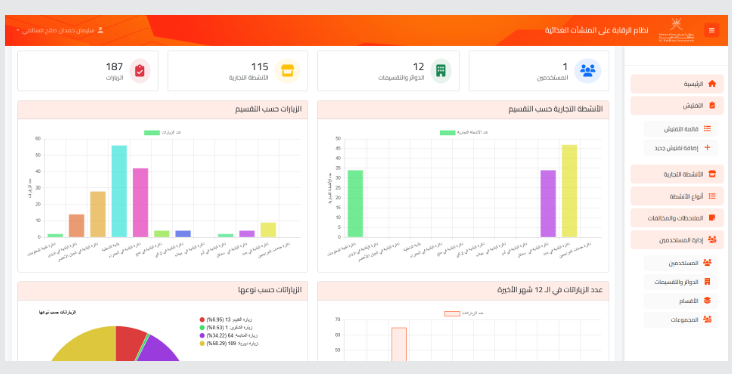Viewport: 732px width, 374px height.
Task: Open the user account dropdown in the header
Action: [60, 30]
